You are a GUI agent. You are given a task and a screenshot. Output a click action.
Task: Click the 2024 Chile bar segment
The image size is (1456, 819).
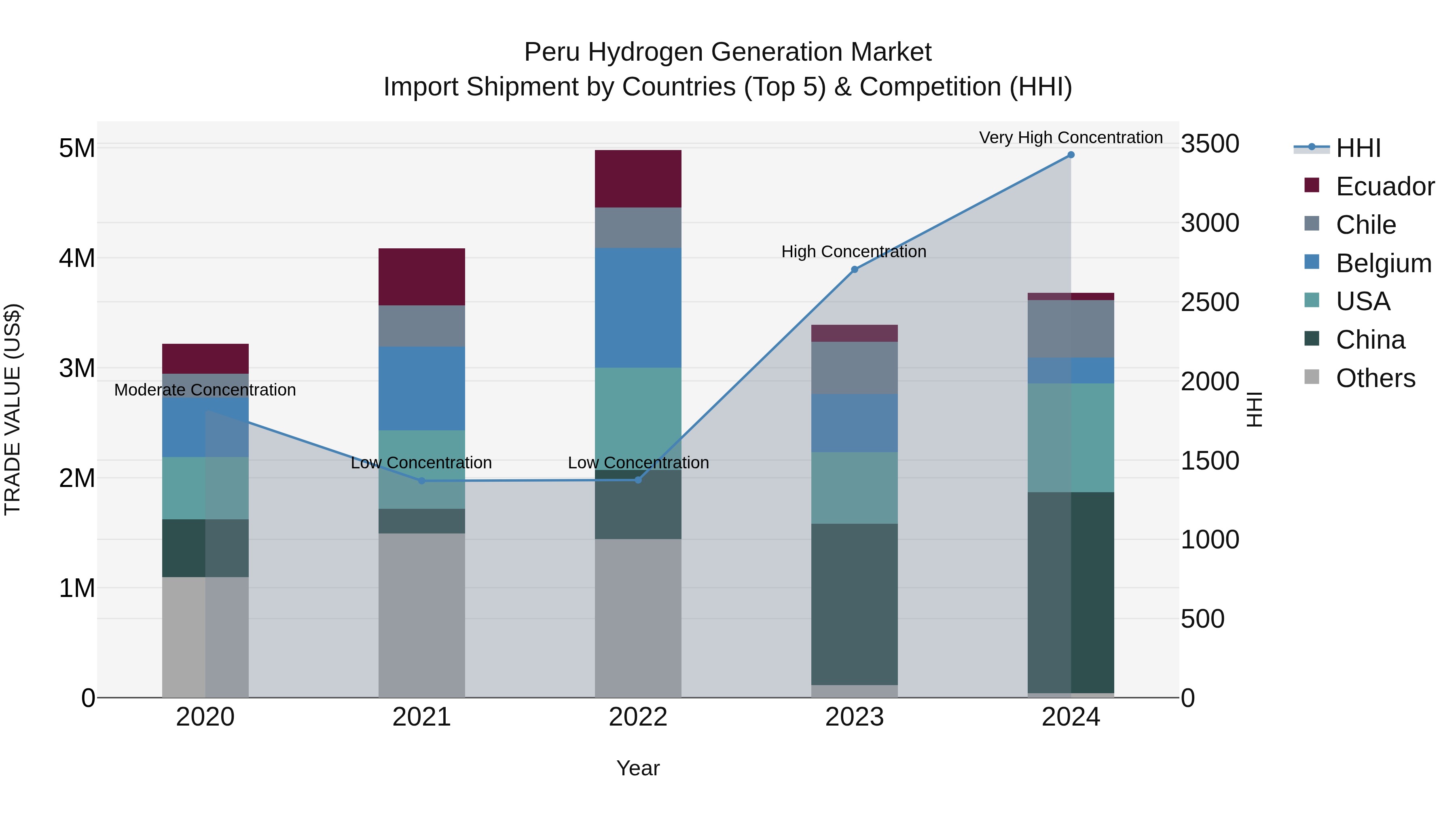1071,329
